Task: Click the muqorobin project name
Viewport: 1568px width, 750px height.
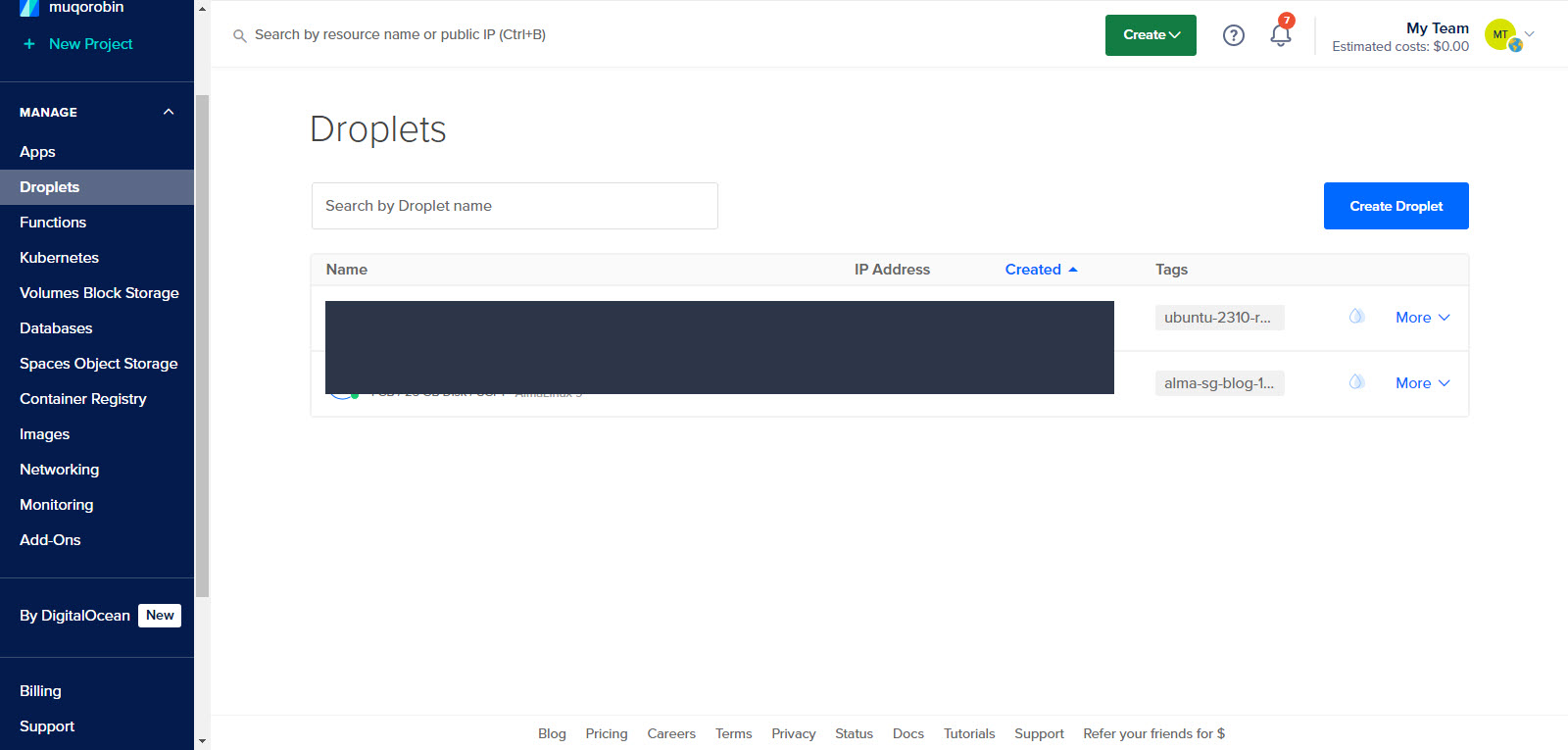Action: tap(86, 8)
